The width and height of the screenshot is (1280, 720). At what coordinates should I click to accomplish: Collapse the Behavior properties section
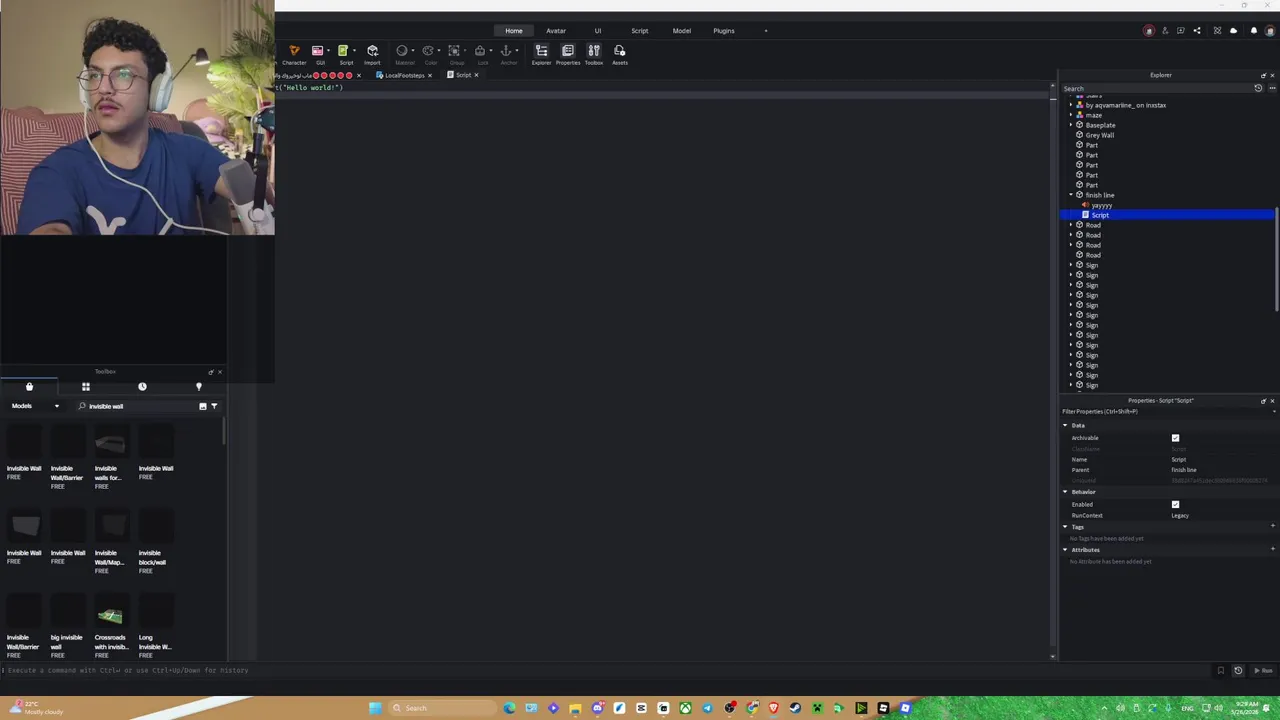click(1065, 492)
